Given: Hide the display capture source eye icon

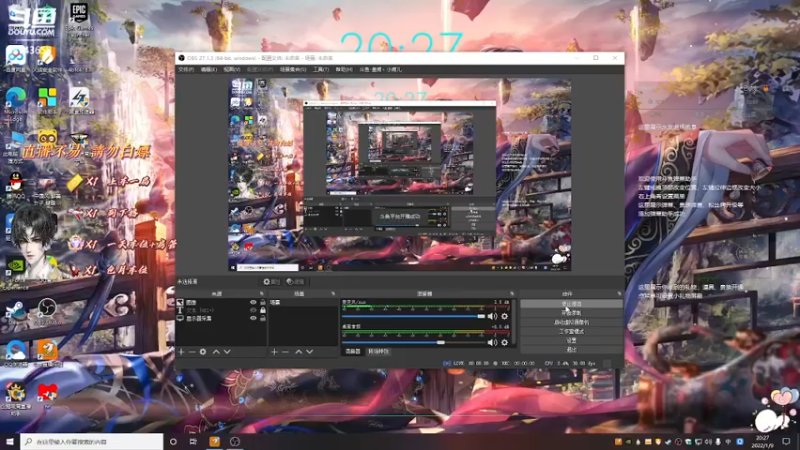Looking at the screenshot, I should click(253, 318).
